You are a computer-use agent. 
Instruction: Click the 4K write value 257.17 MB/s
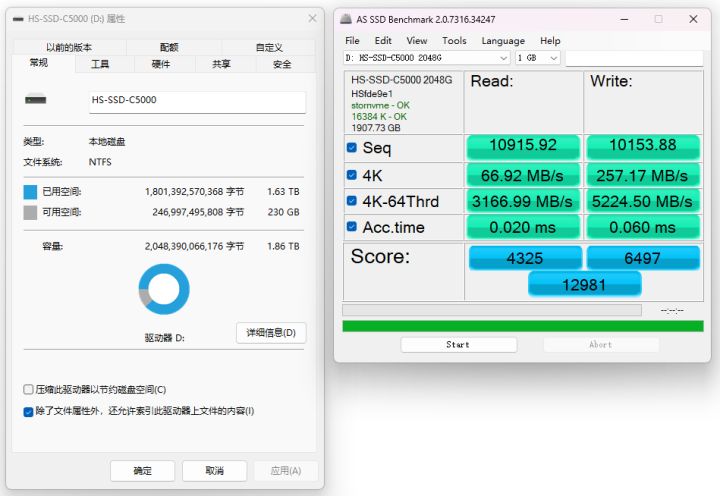pos(643,175)
